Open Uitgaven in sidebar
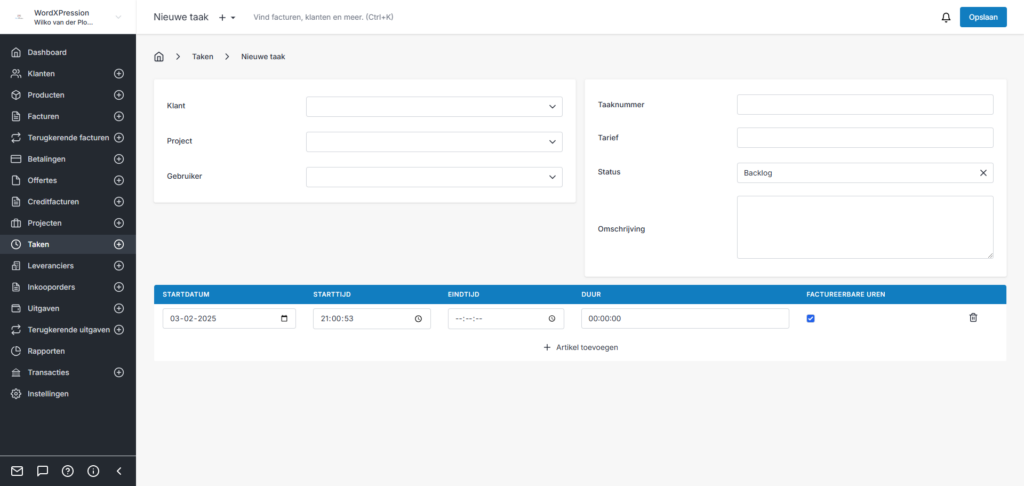Image resolution: width=1024 pixels, height=486 pixels. 44,308
